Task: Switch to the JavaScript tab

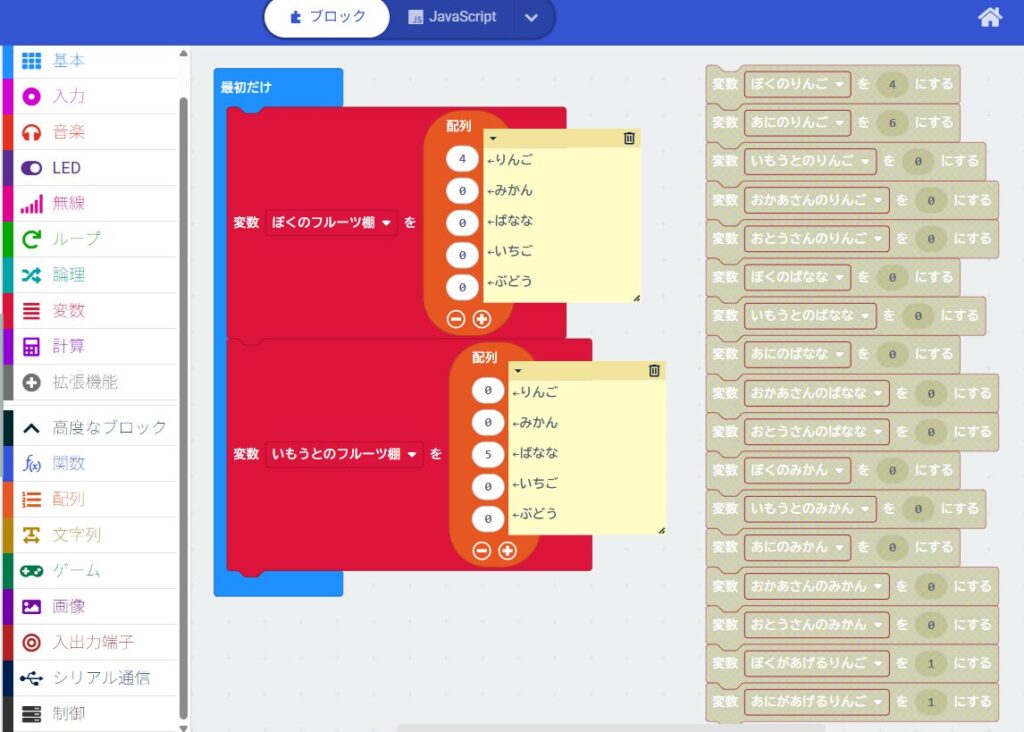Action: click(452, 17)
